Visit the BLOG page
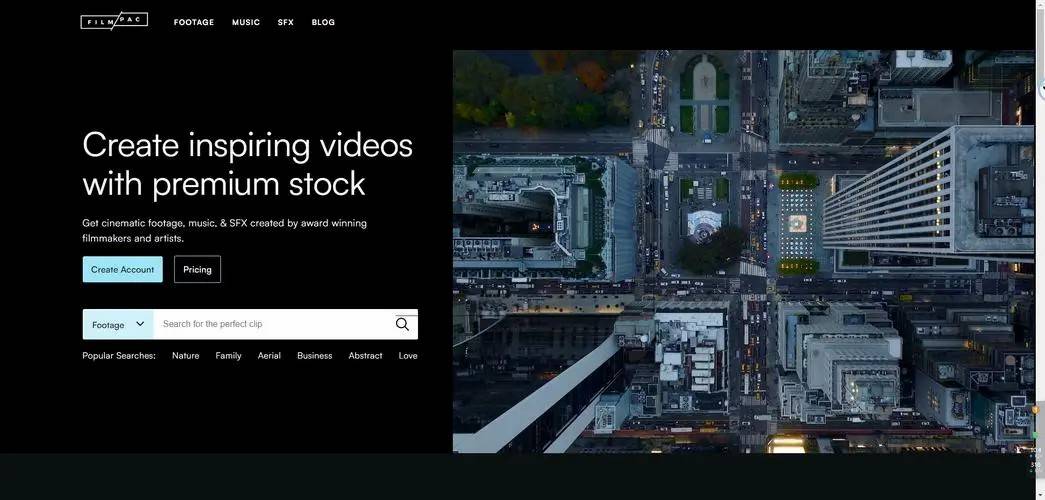1045x500 pixels. (323, 22)
